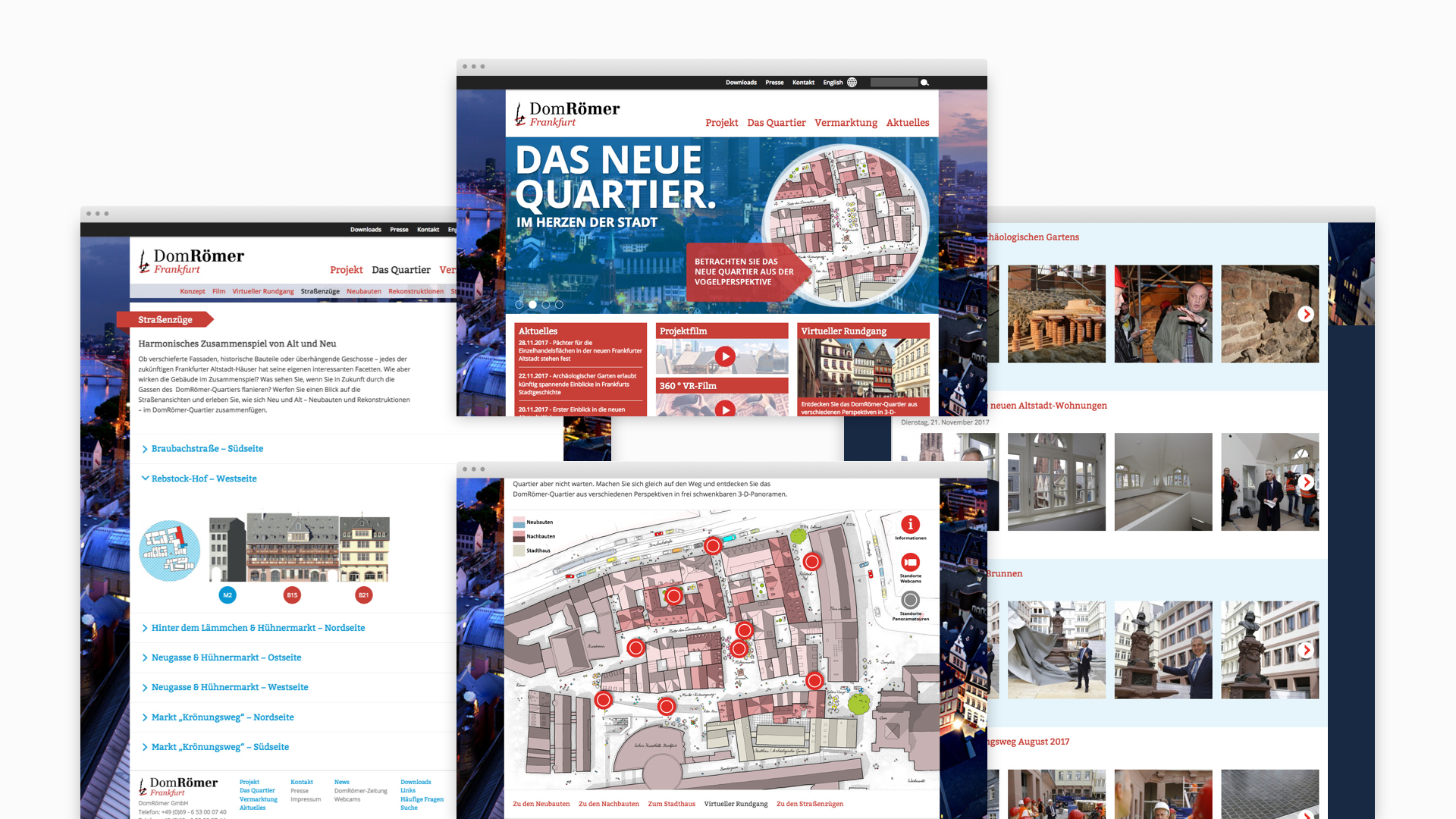This screenshot has width=1456, height=819.
Task: Expand Neugasse & Hühnermarkt – Westseite
Action: coord(225,687)
